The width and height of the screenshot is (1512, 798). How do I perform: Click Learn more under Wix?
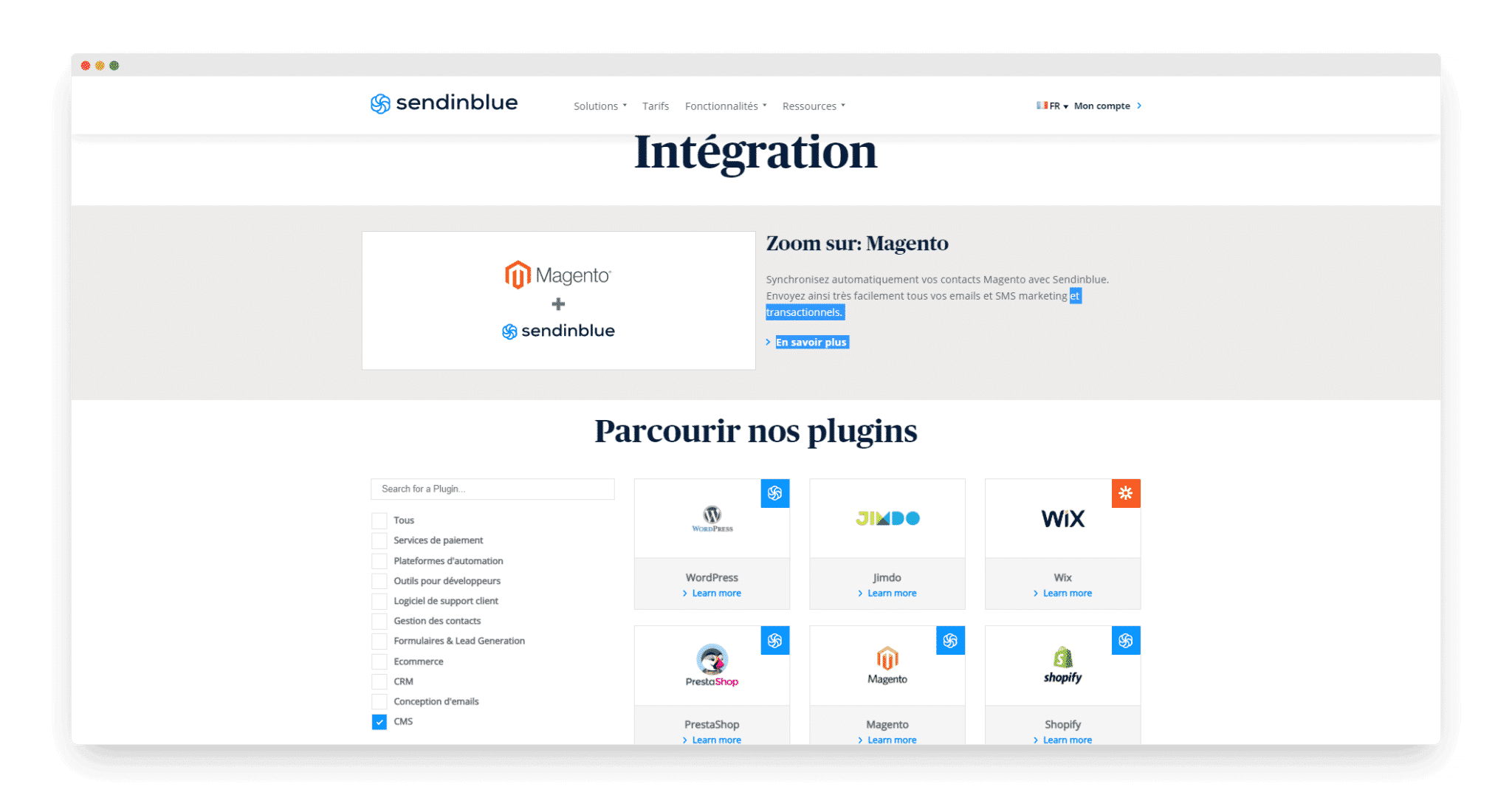tap(1068, 594)
